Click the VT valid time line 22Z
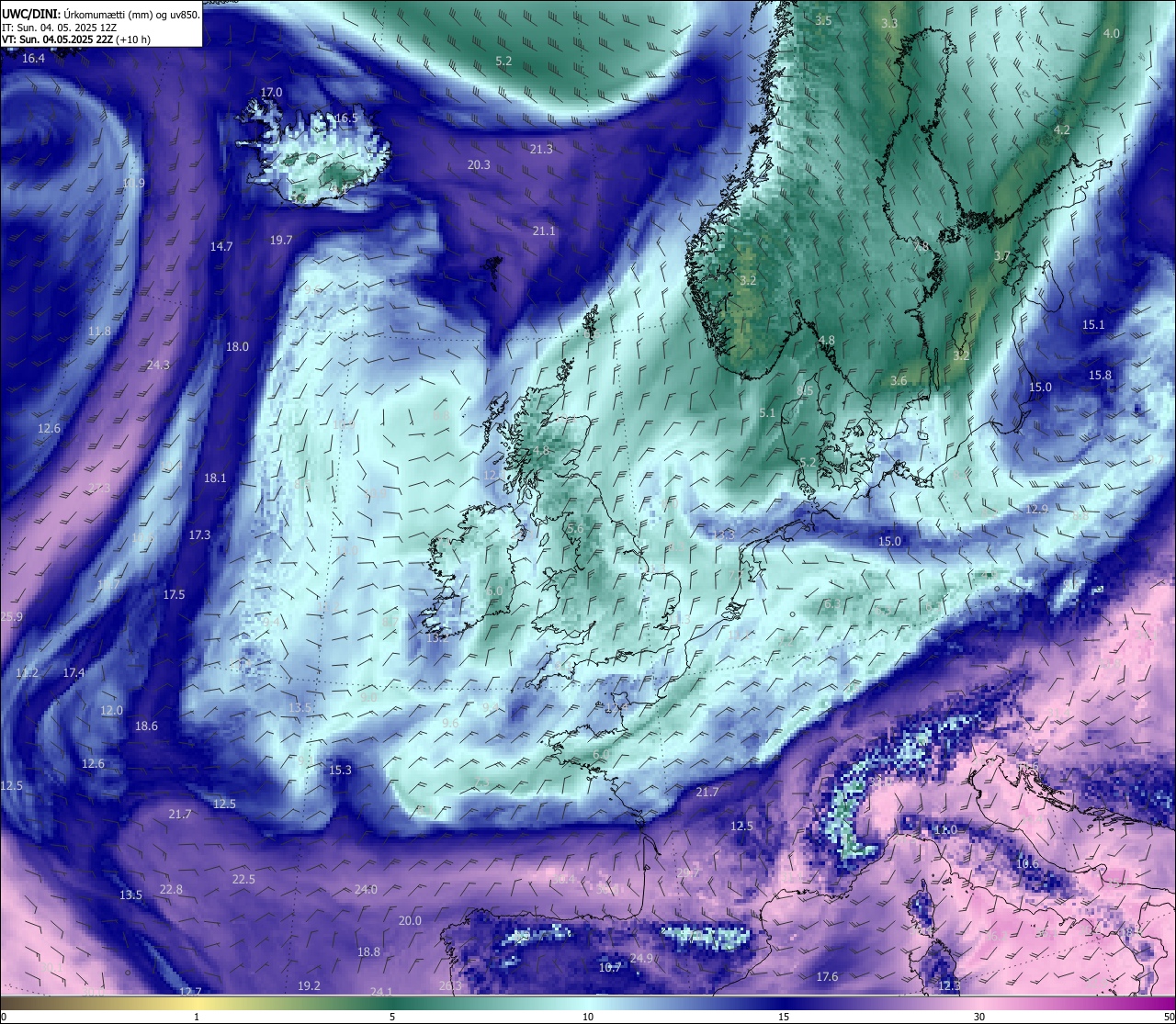 pyautogui.click(x=76, y=39)
